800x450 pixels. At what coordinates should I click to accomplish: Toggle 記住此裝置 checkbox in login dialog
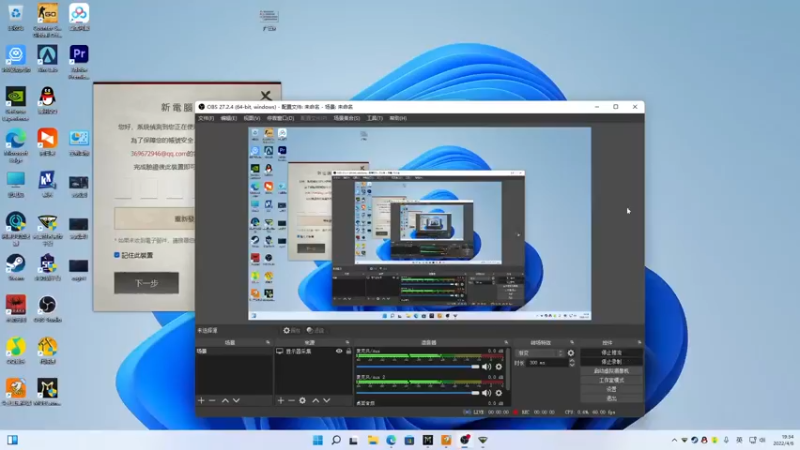point(117,255)
